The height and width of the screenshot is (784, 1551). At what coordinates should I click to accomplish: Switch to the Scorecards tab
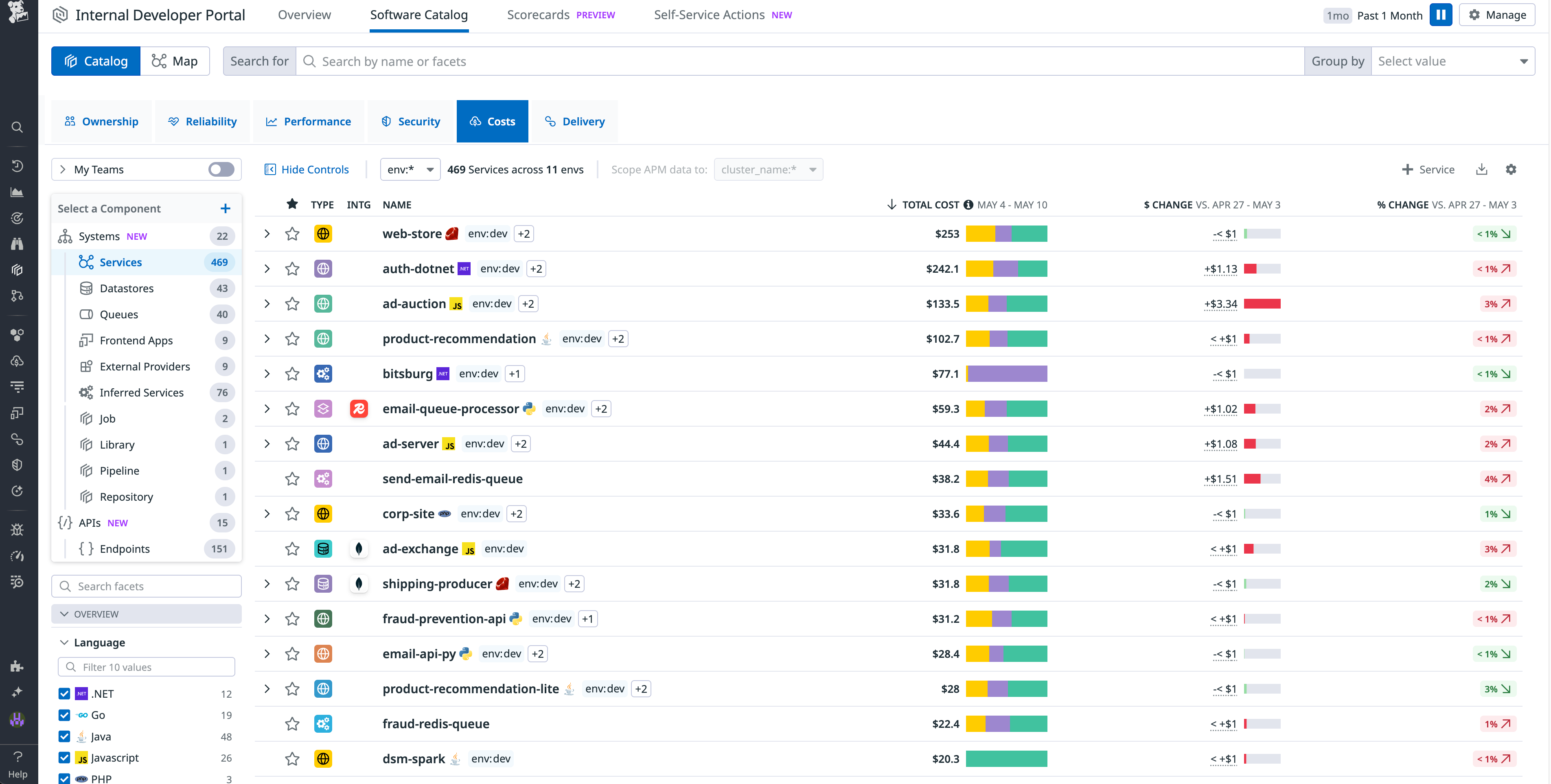[538, 15]
